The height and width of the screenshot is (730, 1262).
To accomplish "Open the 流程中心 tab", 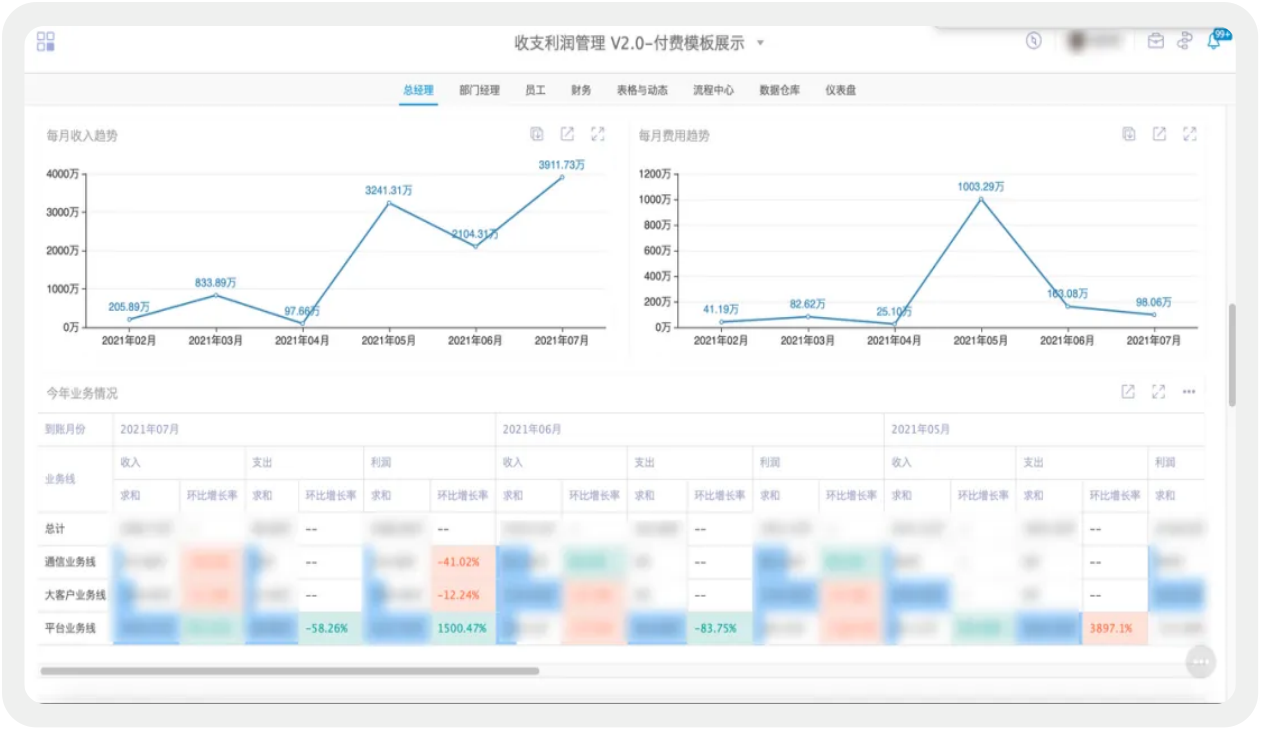I will click(713, 90).
